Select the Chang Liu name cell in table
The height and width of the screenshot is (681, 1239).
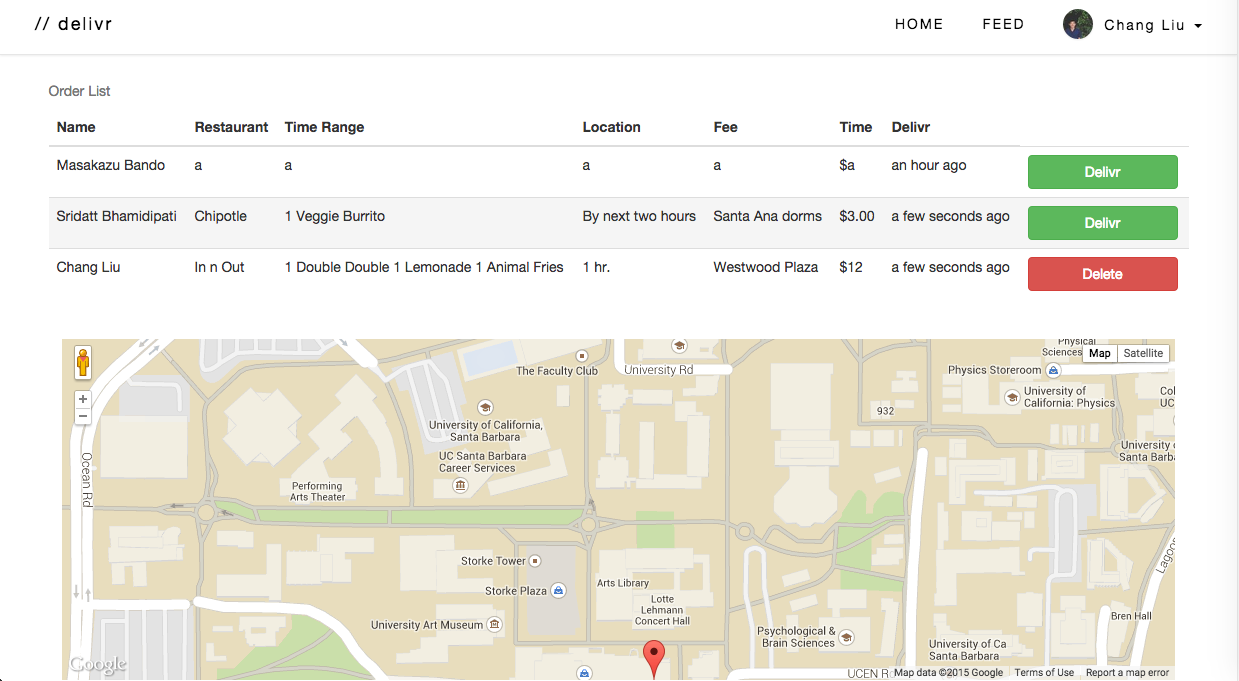tap(88, 267)
